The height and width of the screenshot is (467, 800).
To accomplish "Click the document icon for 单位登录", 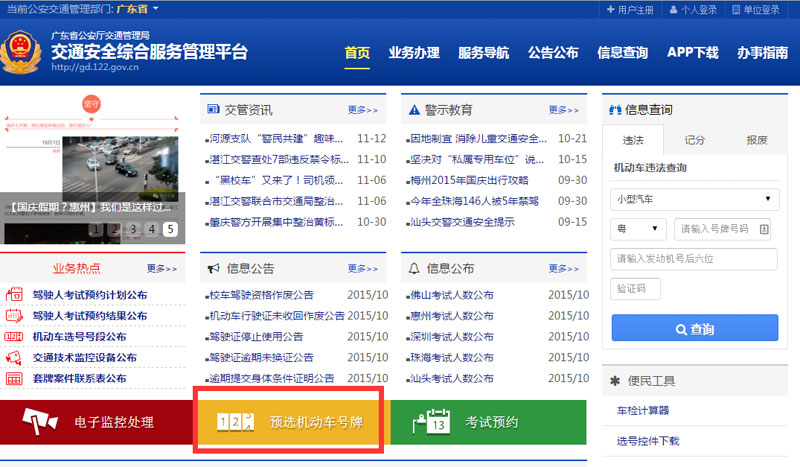I will pos(736,9).
